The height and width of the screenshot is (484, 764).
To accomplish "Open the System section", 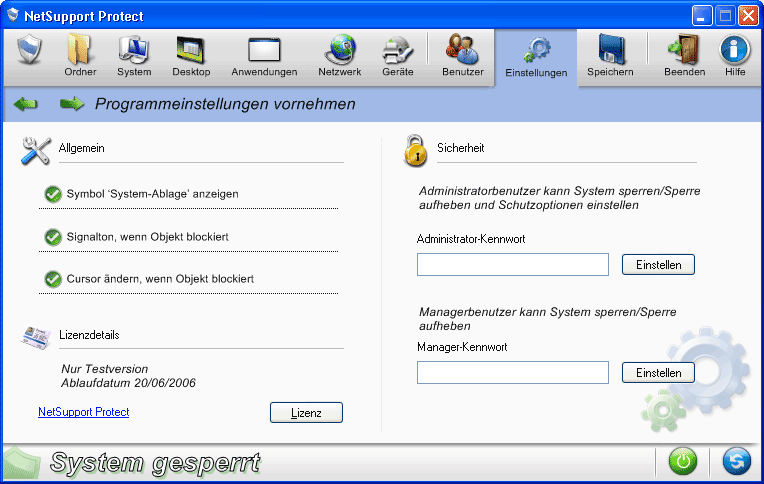I will pyautogui.click(x=134, y=55).
